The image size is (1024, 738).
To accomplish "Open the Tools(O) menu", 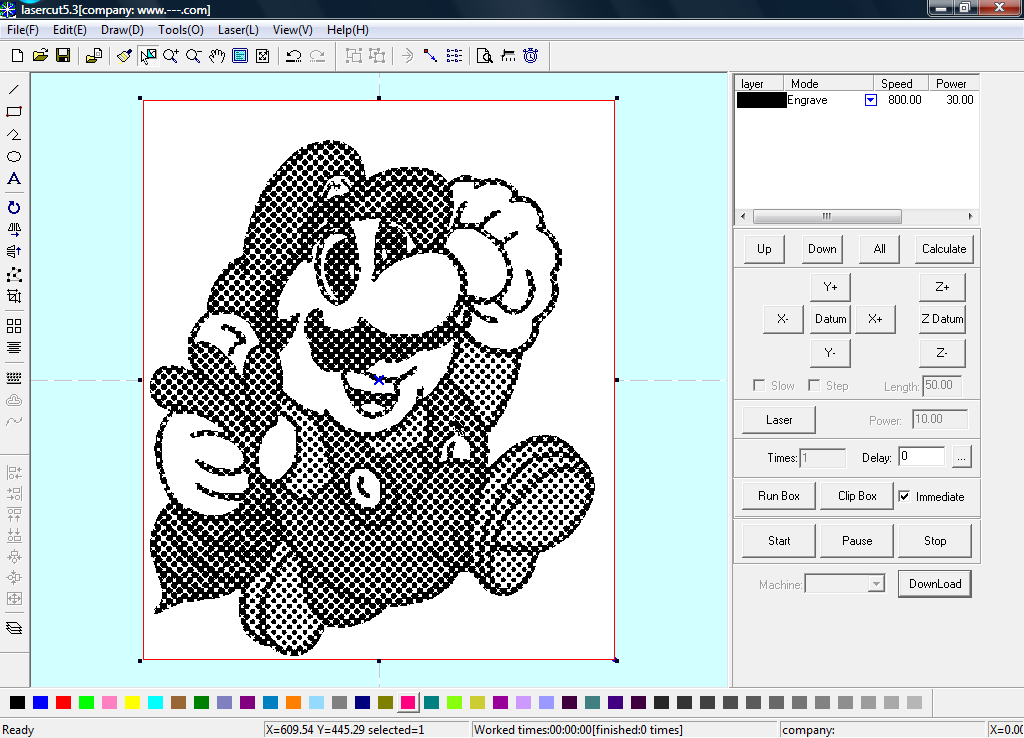I will (x=181, y=30).
